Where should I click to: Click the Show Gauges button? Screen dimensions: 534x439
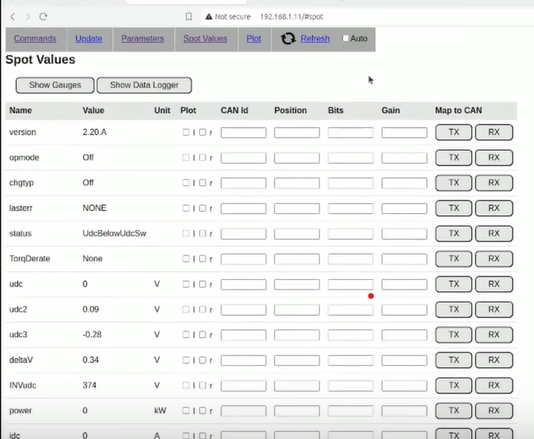coord(55,85)
